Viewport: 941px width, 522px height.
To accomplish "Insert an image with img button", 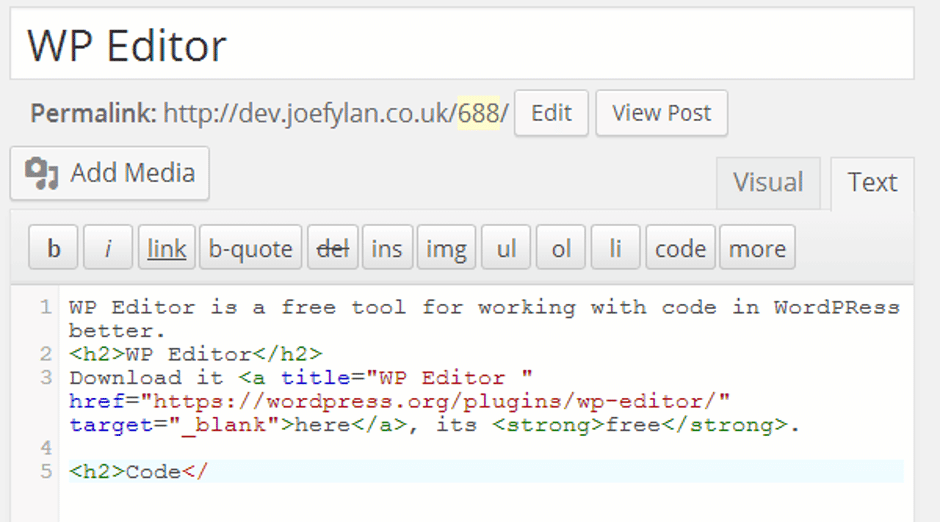I will [x=446, y=247].
